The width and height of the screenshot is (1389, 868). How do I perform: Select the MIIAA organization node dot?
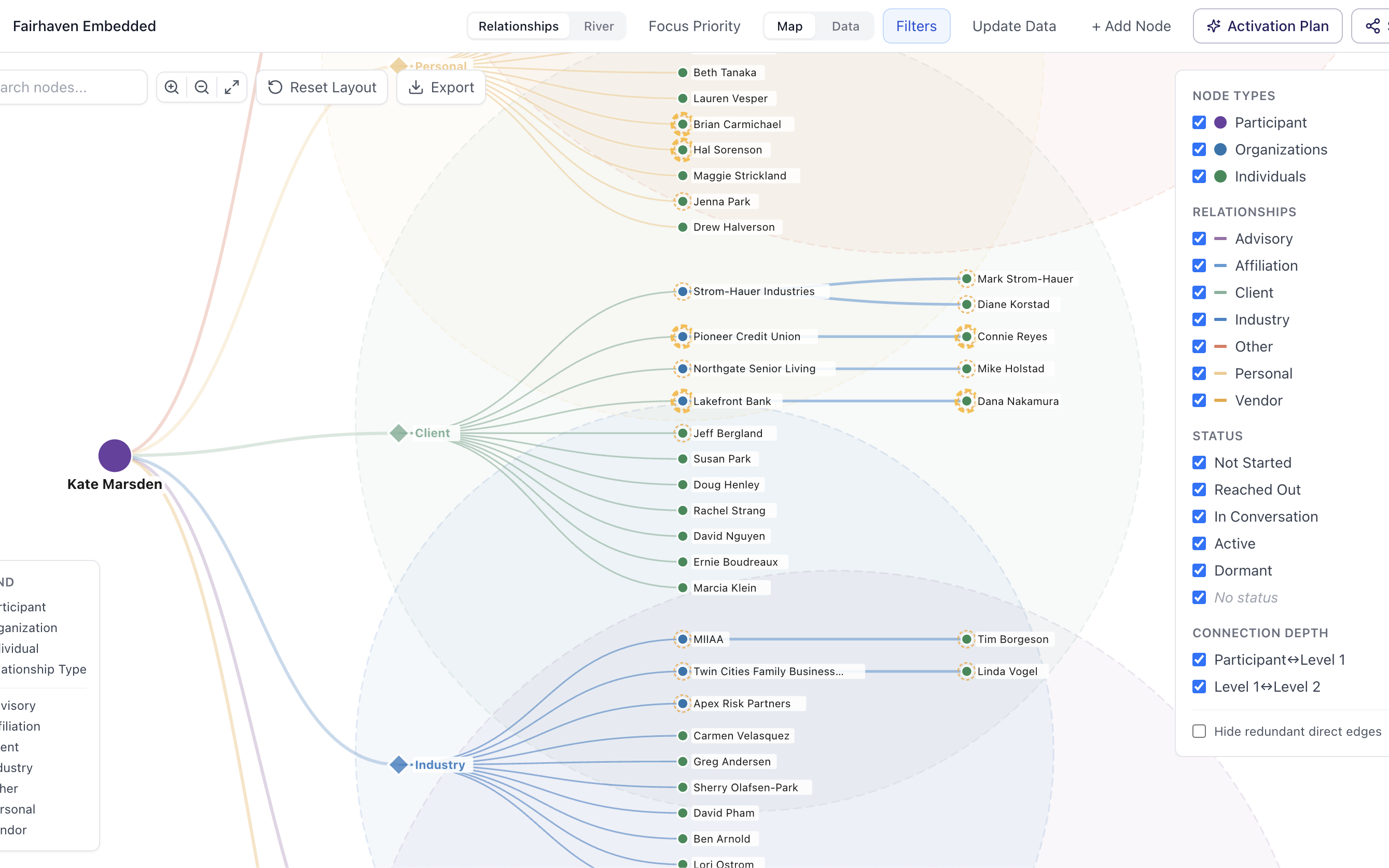pyautogui.click(x=682, y=639)
